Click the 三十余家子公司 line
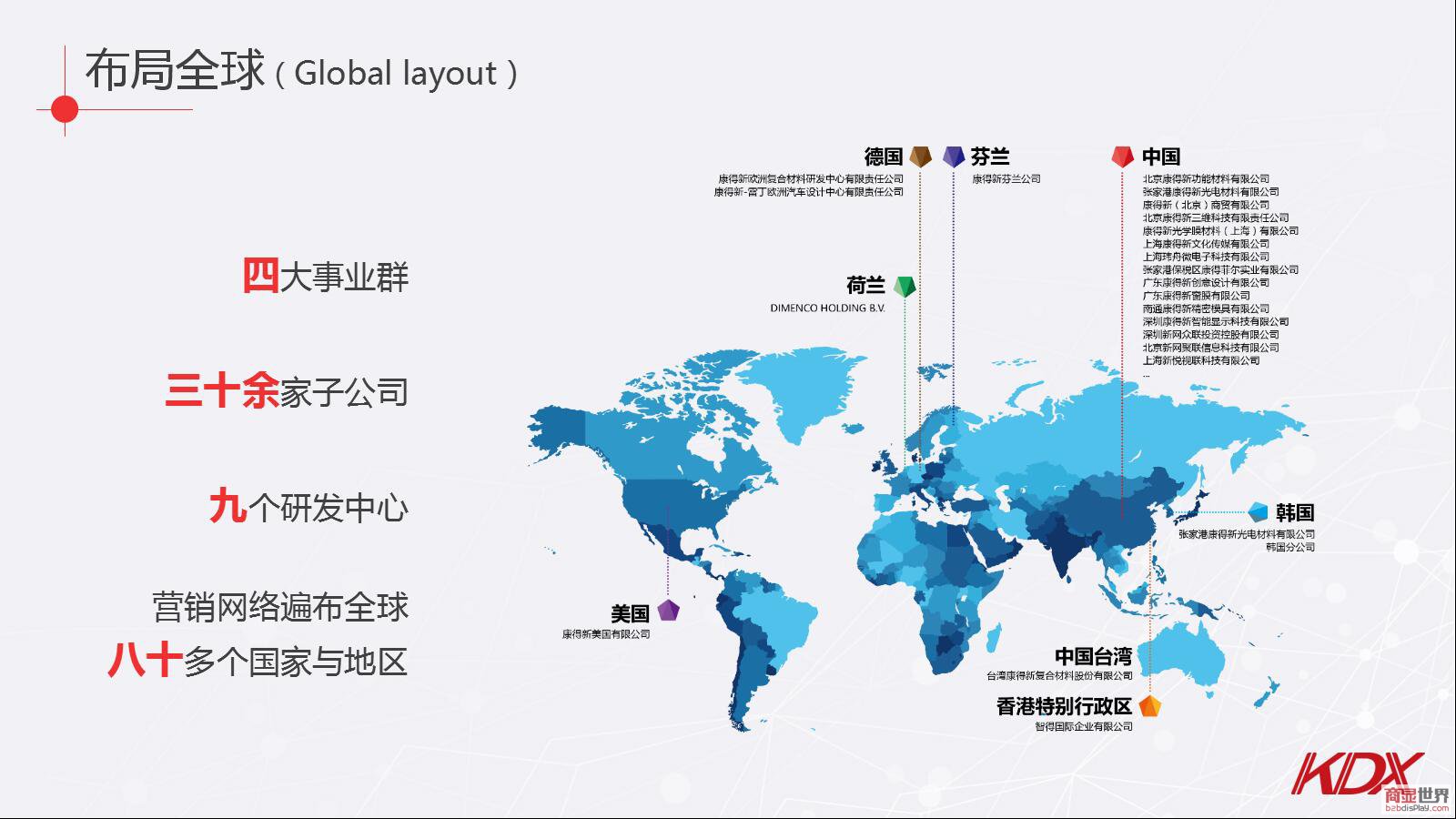Screen dimensions: 1456x819 pyautogui.click(x=287, y=392)
